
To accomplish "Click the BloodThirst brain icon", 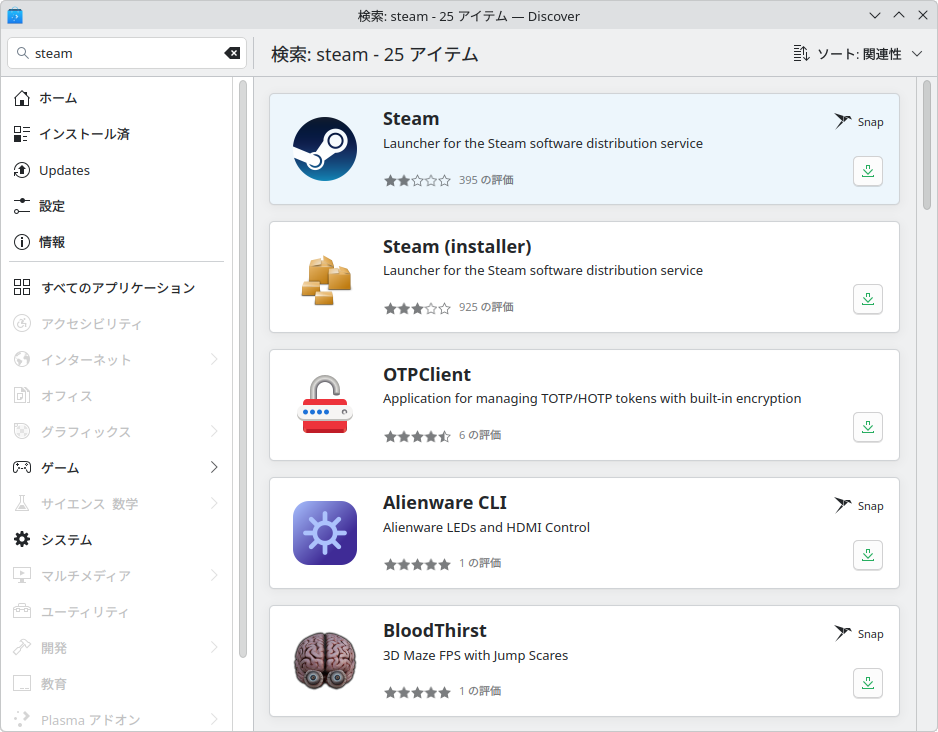I will click(x=325, y=661).
